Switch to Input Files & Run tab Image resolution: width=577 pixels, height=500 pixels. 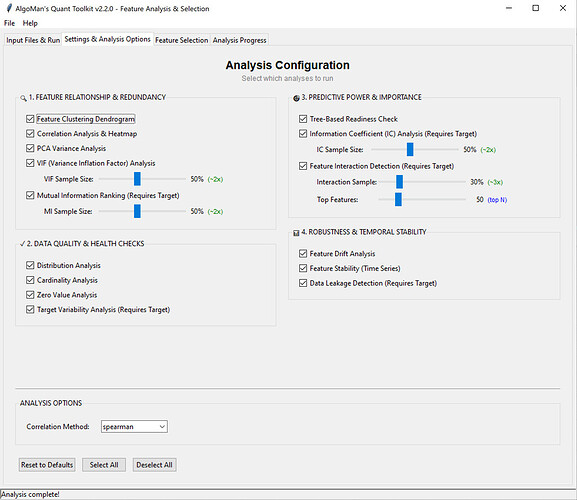[33, 40]
